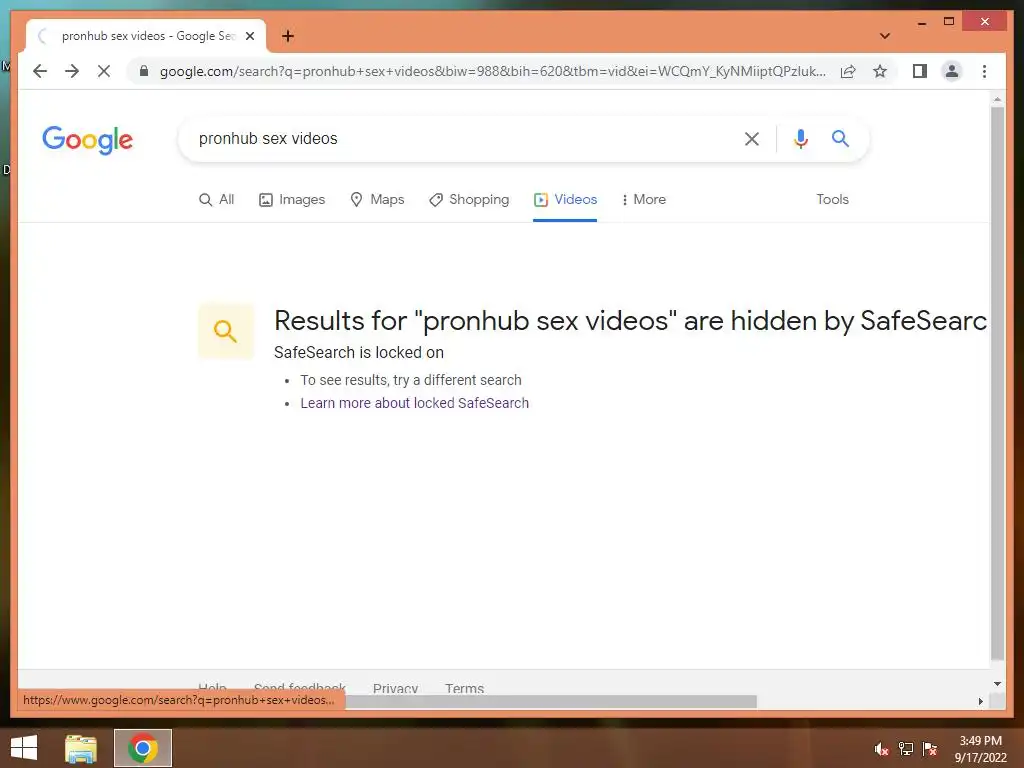This screenshot has height=768, width=1024.
Task: Click the horizontal scrollbar thumb
Action: pyautogui.click(x=551, y=701)
